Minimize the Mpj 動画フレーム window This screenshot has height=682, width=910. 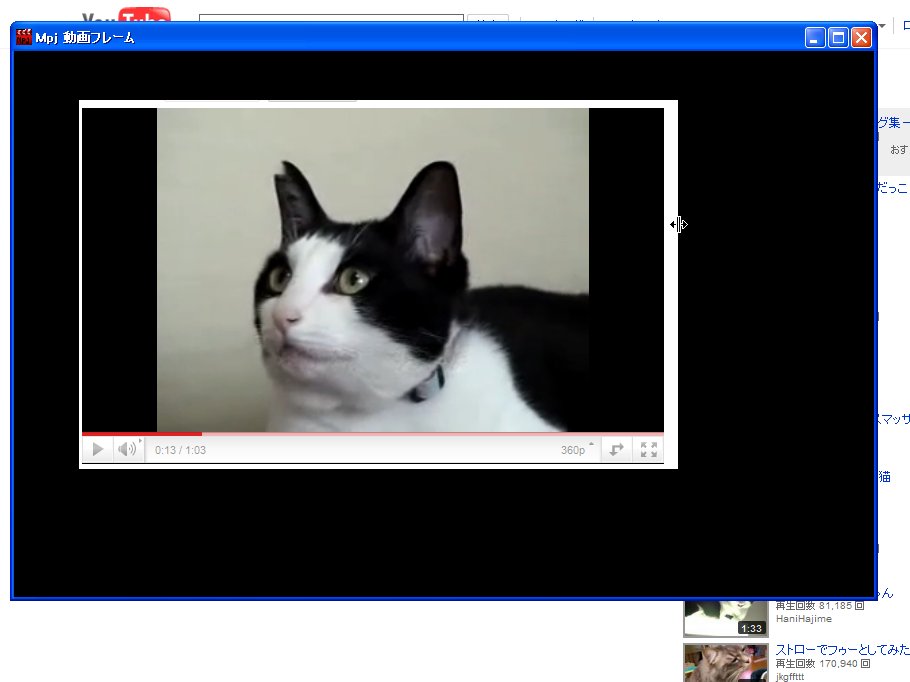pyautogui.click(x=815, y=38)
